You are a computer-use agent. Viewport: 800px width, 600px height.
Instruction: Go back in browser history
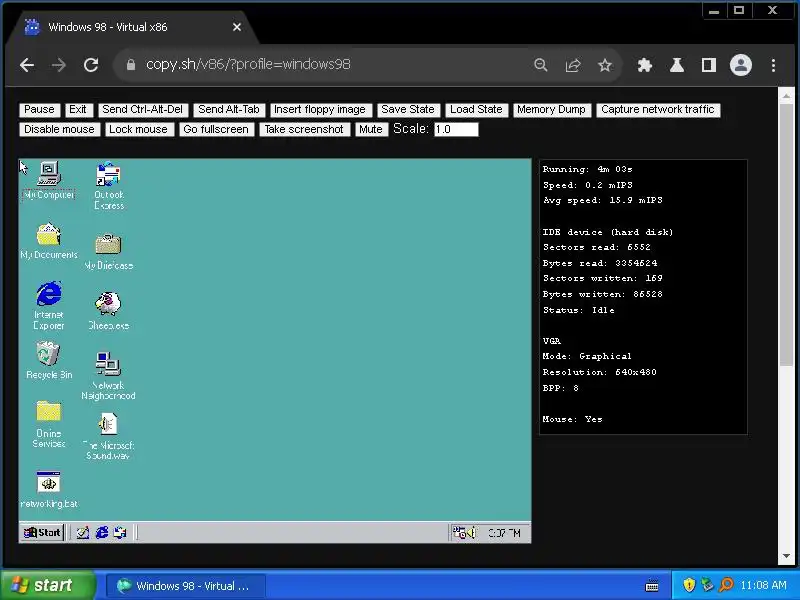click(27, 65)
